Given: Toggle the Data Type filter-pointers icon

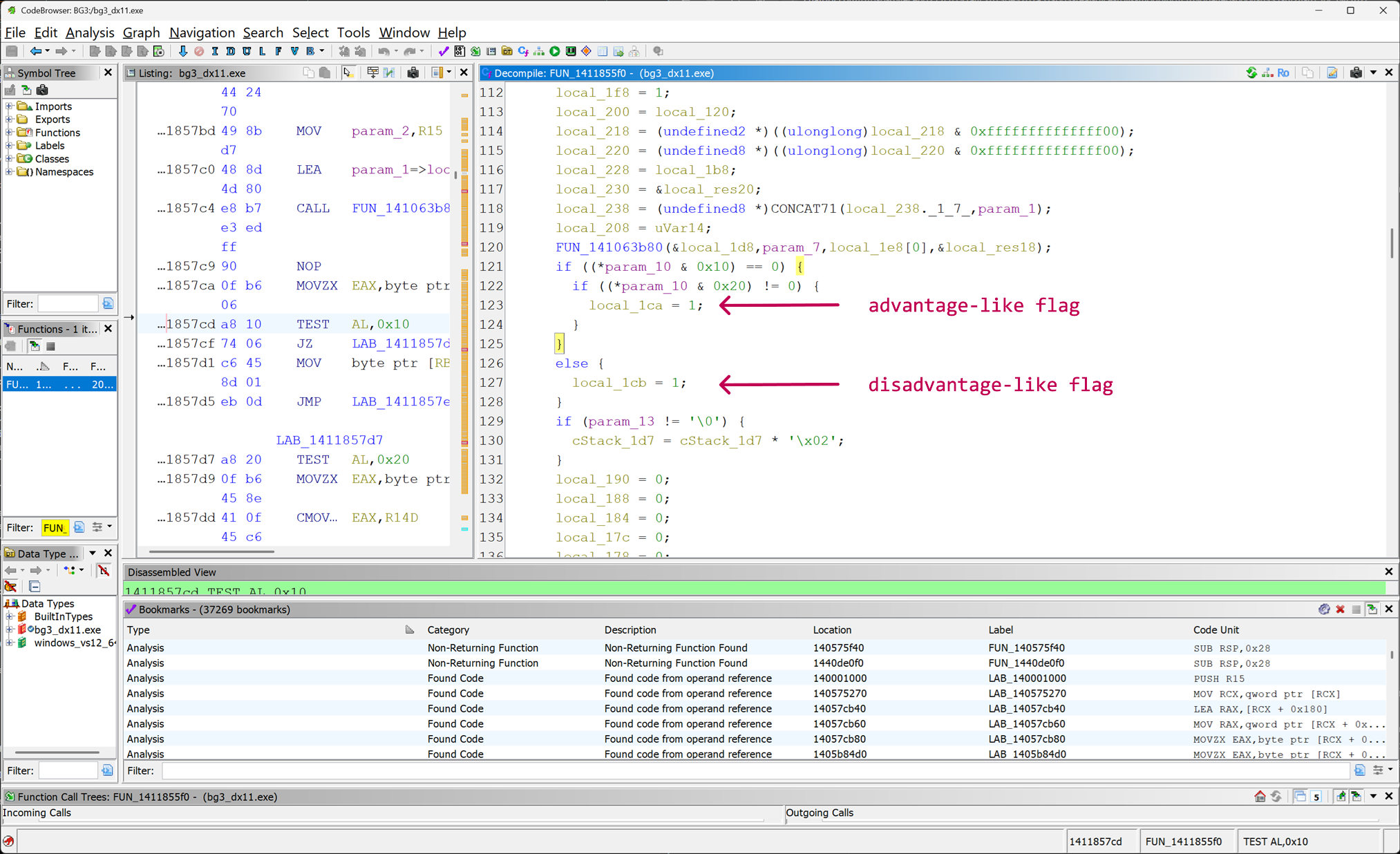Looking at the screenshot, I should [x=10, y=587].
